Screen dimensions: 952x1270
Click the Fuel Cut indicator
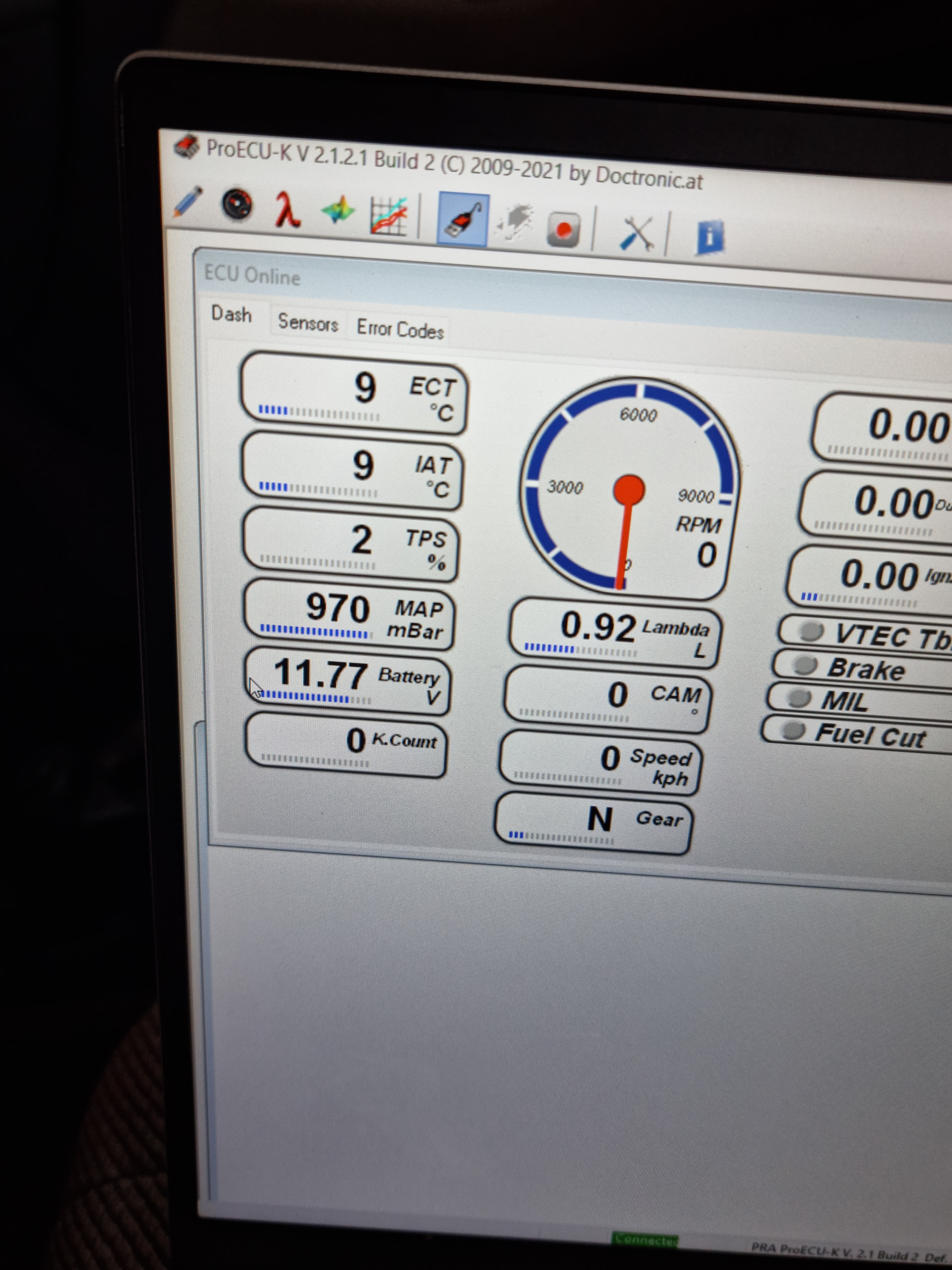coord(794,731)
